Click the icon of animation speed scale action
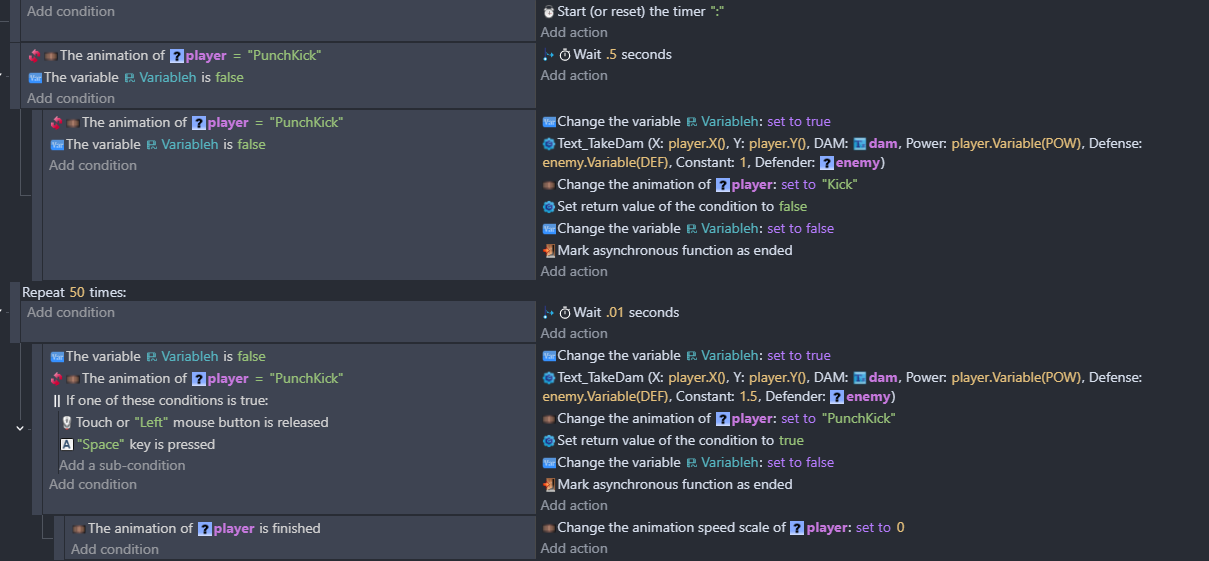Viewport: 1209px width, 561px height. [548, 528]
